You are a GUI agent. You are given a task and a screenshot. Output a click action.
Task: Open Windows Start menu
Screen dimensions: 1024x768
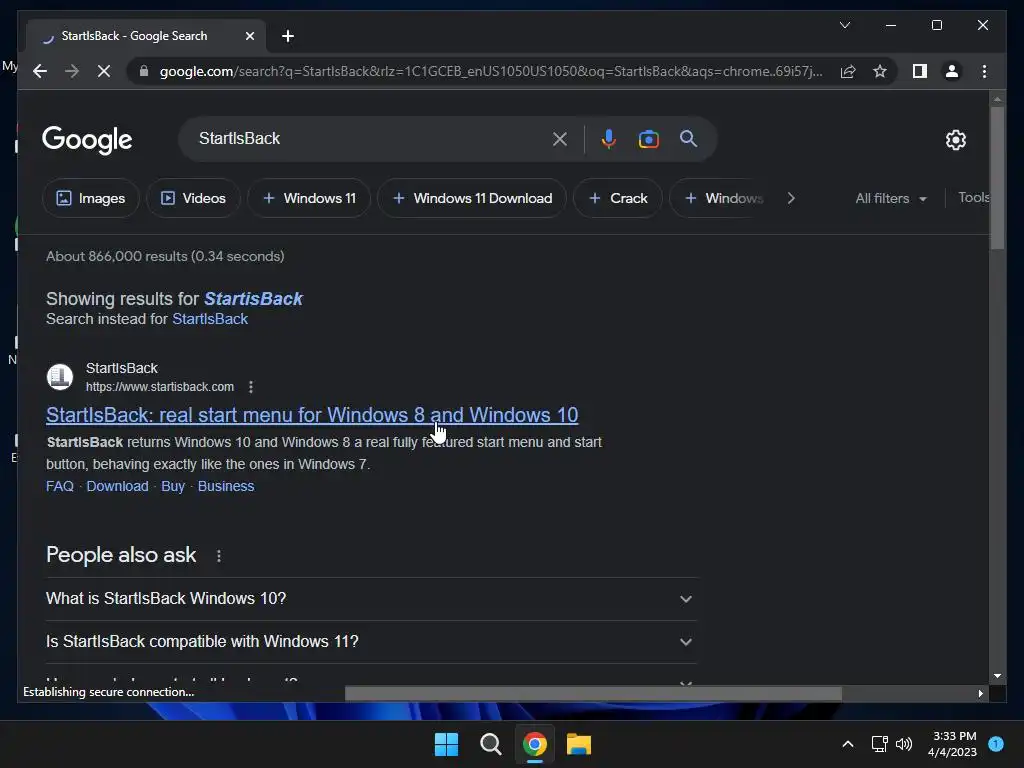447,744
